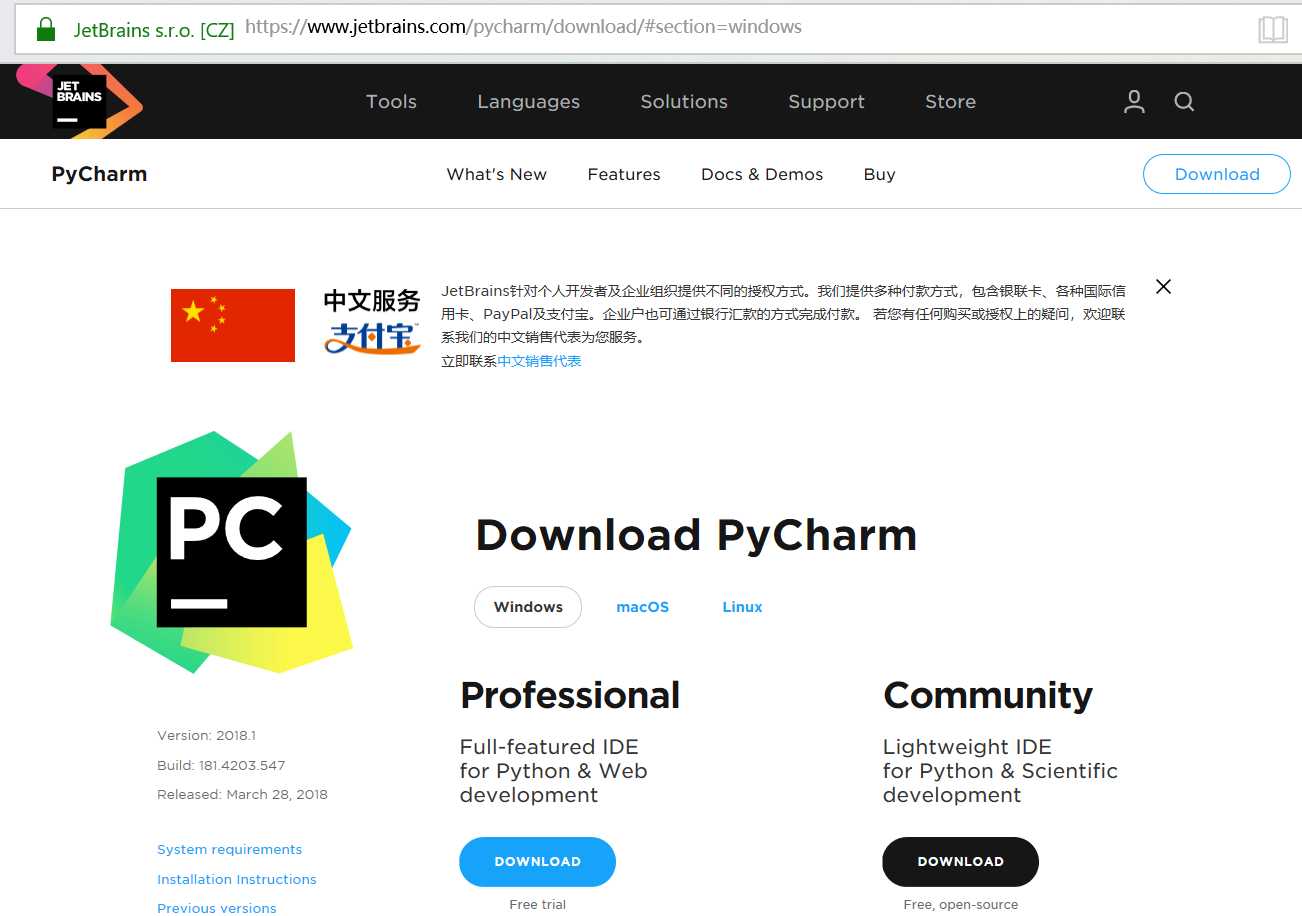Go to PyCharm product home
Screen dimensions: 1302x916
[99, 174]
